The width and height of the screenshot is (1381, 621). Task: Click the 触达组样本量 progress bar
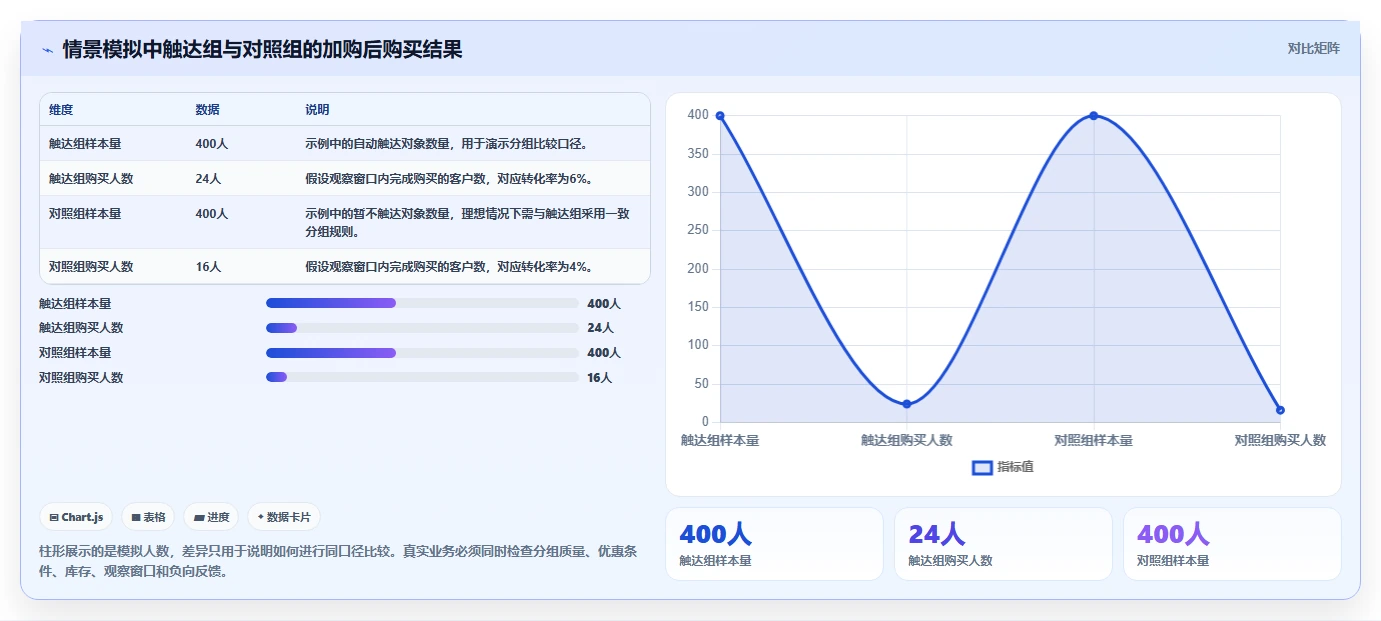[x=422, y=303]
